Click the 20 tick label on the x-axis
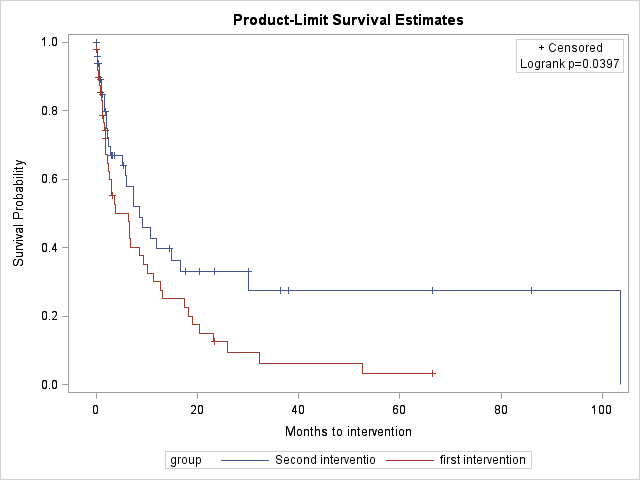 pos(197,408)
